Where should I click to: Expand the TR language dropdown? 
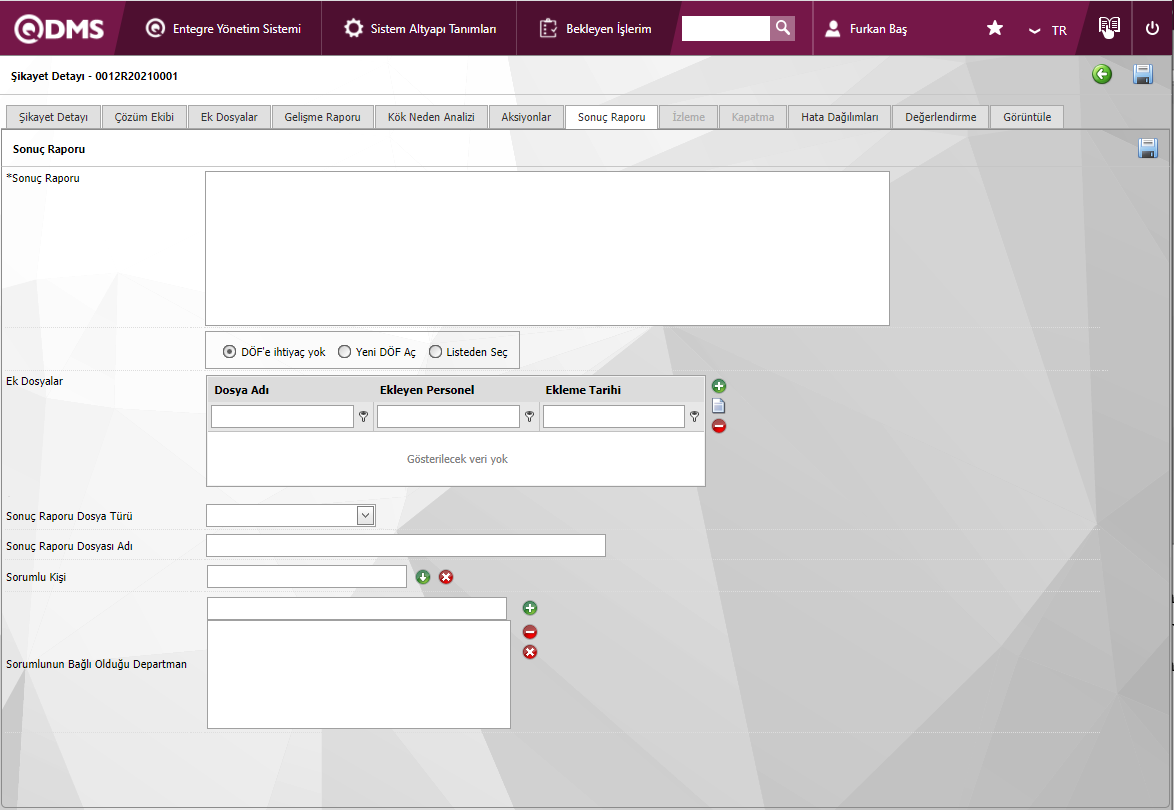click(1047, 30)
